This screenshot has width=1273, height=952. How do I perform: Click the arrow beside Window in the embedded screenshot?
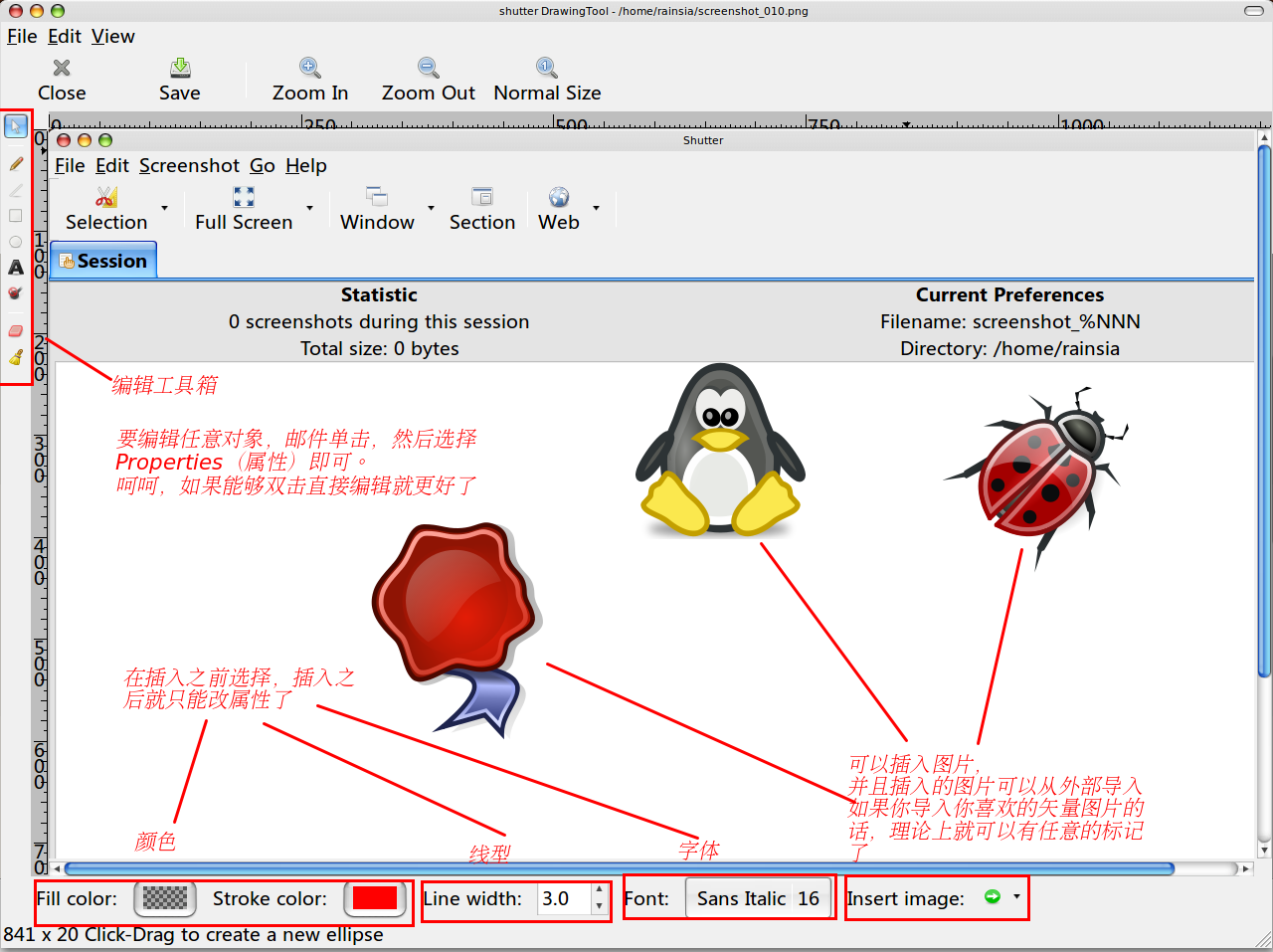(x=432, y=208)
